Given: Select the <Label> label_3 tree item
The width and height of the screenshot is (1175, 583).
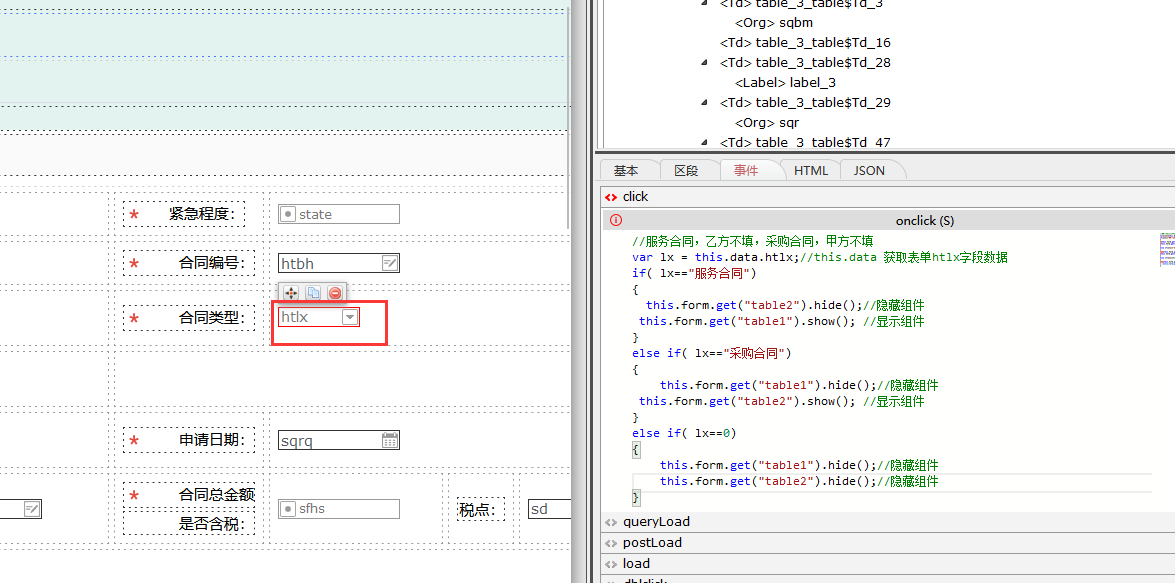Looking at the screenshot, I should click(x=785, y=82).
